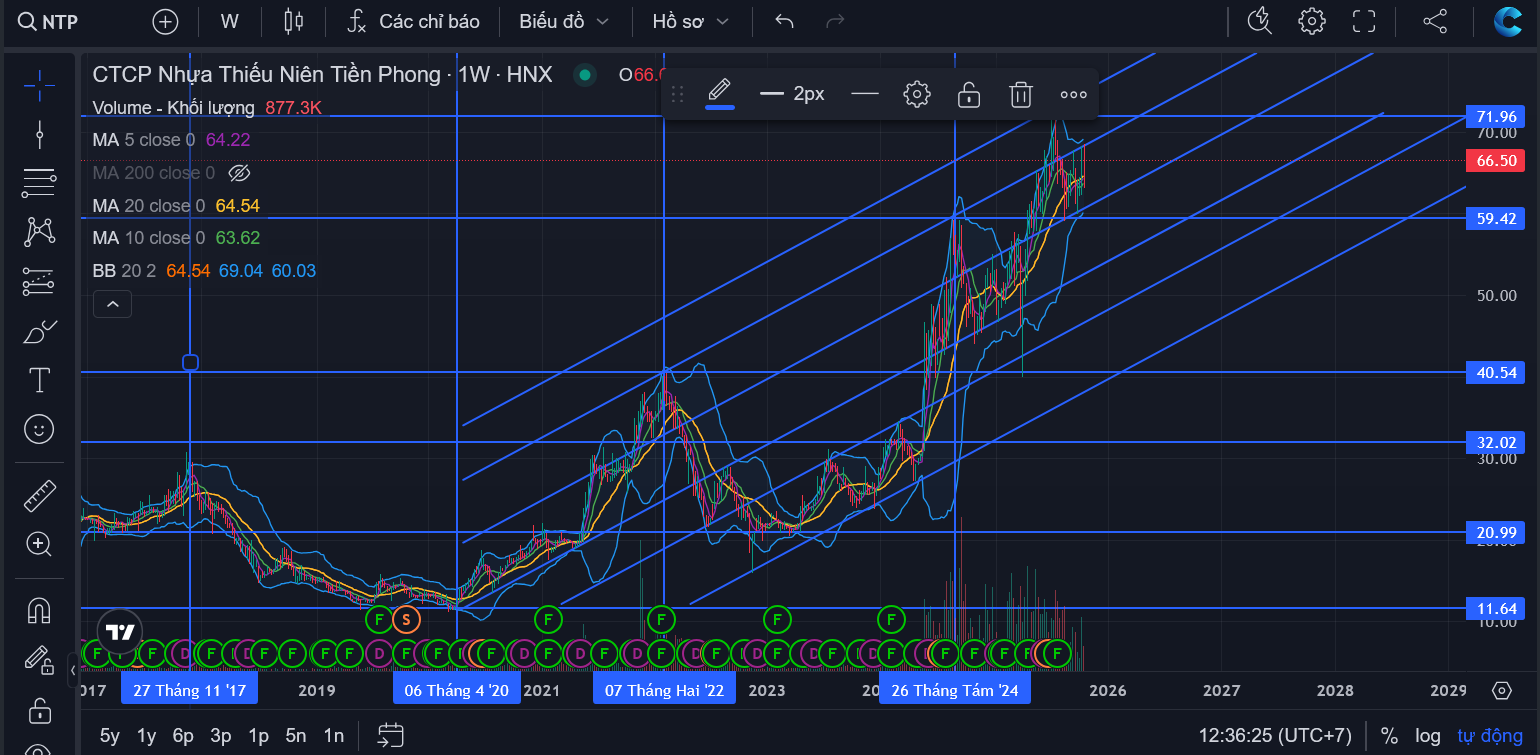Open the W interval dropdown
1540x755 pixels.
[230, 21]
